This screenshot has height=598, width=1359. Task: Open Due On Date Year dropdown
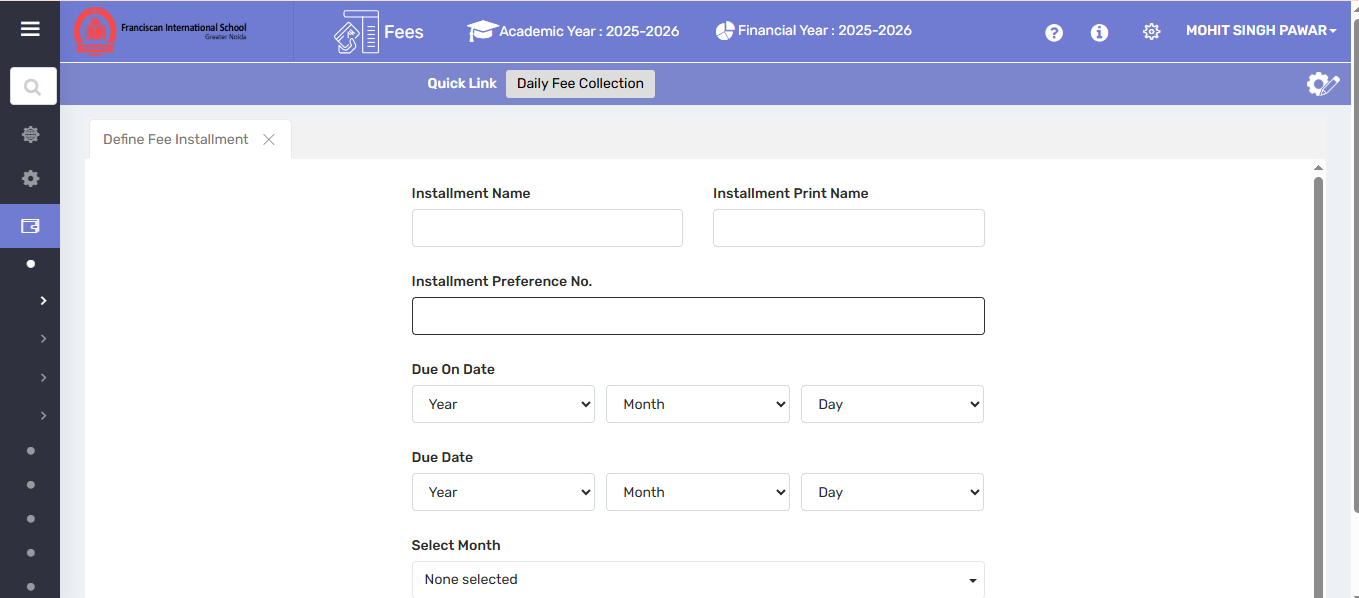point(503,404)
